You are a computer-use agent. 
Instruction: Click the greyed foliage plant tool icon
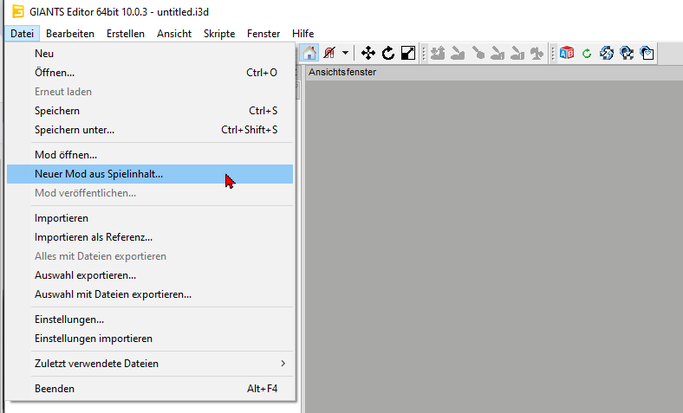pyautogui.click(x=537, y=53)
